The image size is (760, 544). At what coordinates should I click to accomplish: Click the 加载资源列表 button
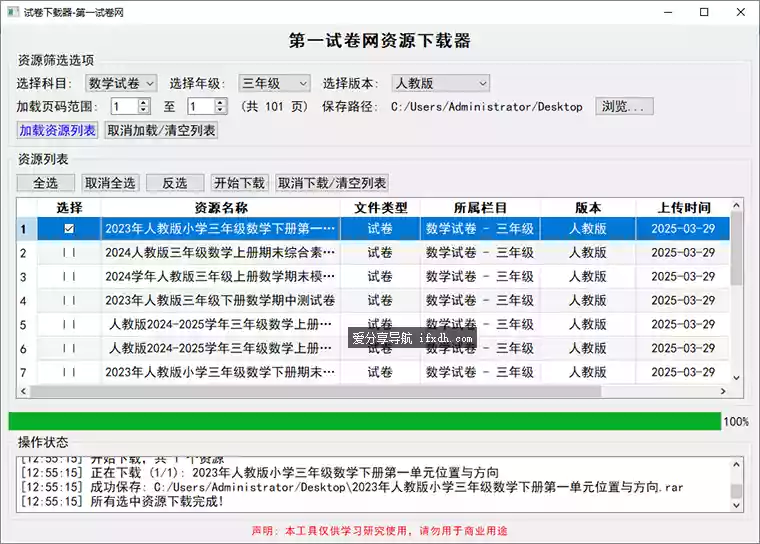point(57,130)
